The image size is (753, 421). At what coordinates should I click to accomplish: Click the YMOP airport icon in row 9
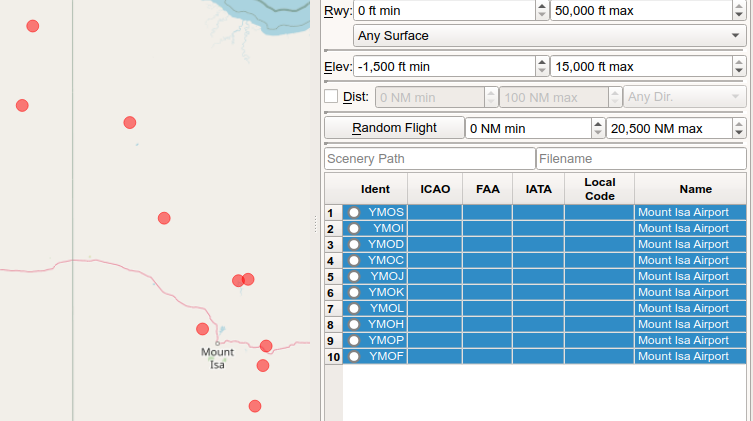point(354,340)
